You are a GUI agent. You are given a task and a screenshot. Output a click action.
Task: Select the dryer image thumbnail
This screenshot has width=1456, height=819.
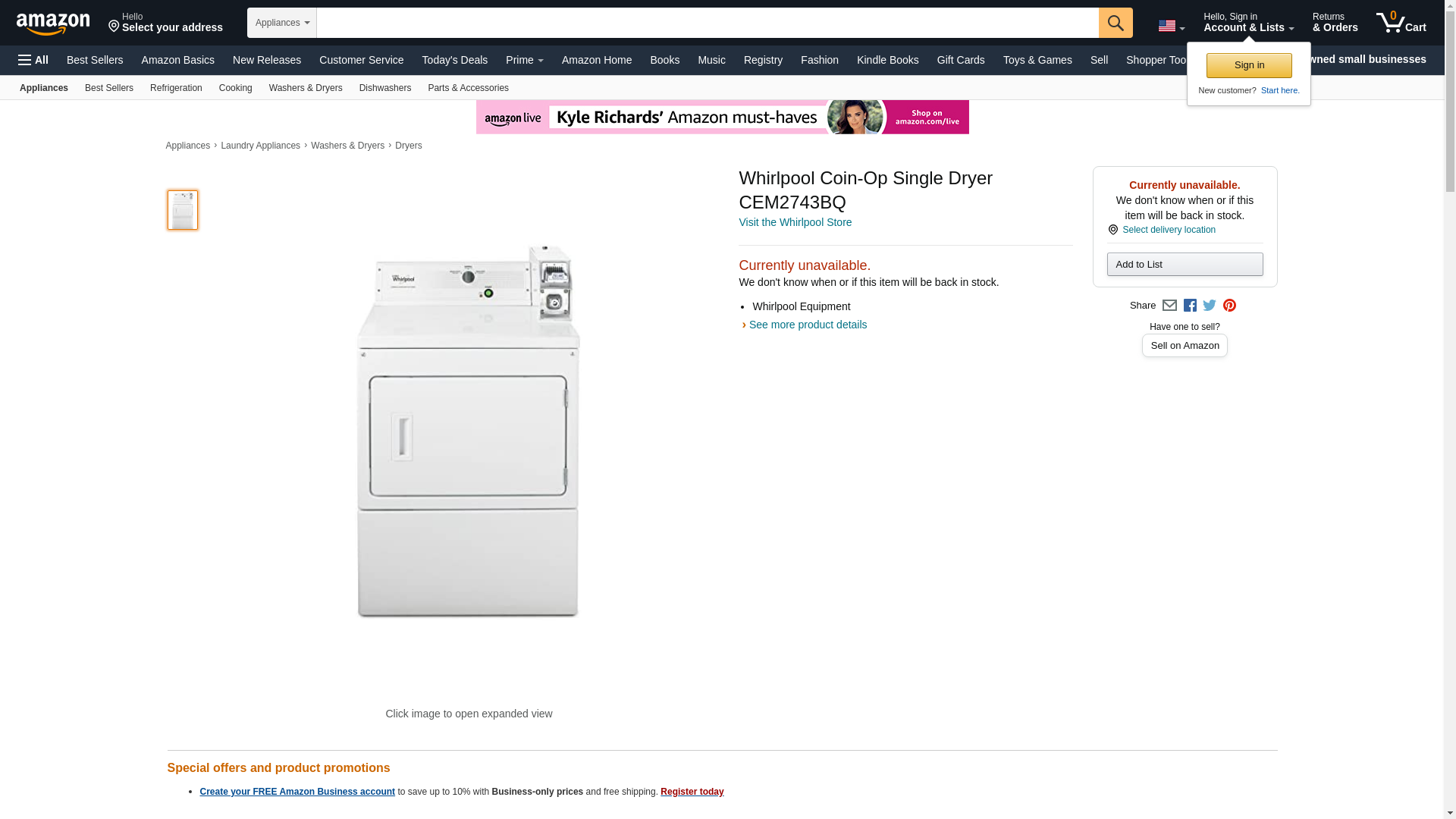coord(183,210)
